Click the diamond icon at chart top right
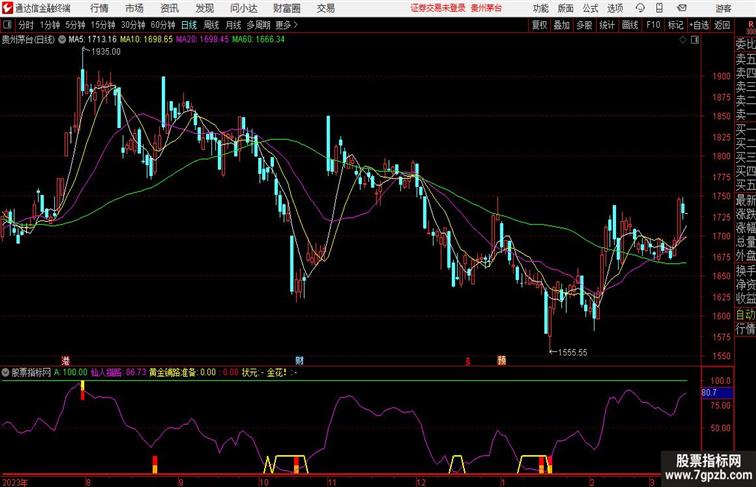Image resolution: width=756 pixels, height=487 pixels. point(683,40)
